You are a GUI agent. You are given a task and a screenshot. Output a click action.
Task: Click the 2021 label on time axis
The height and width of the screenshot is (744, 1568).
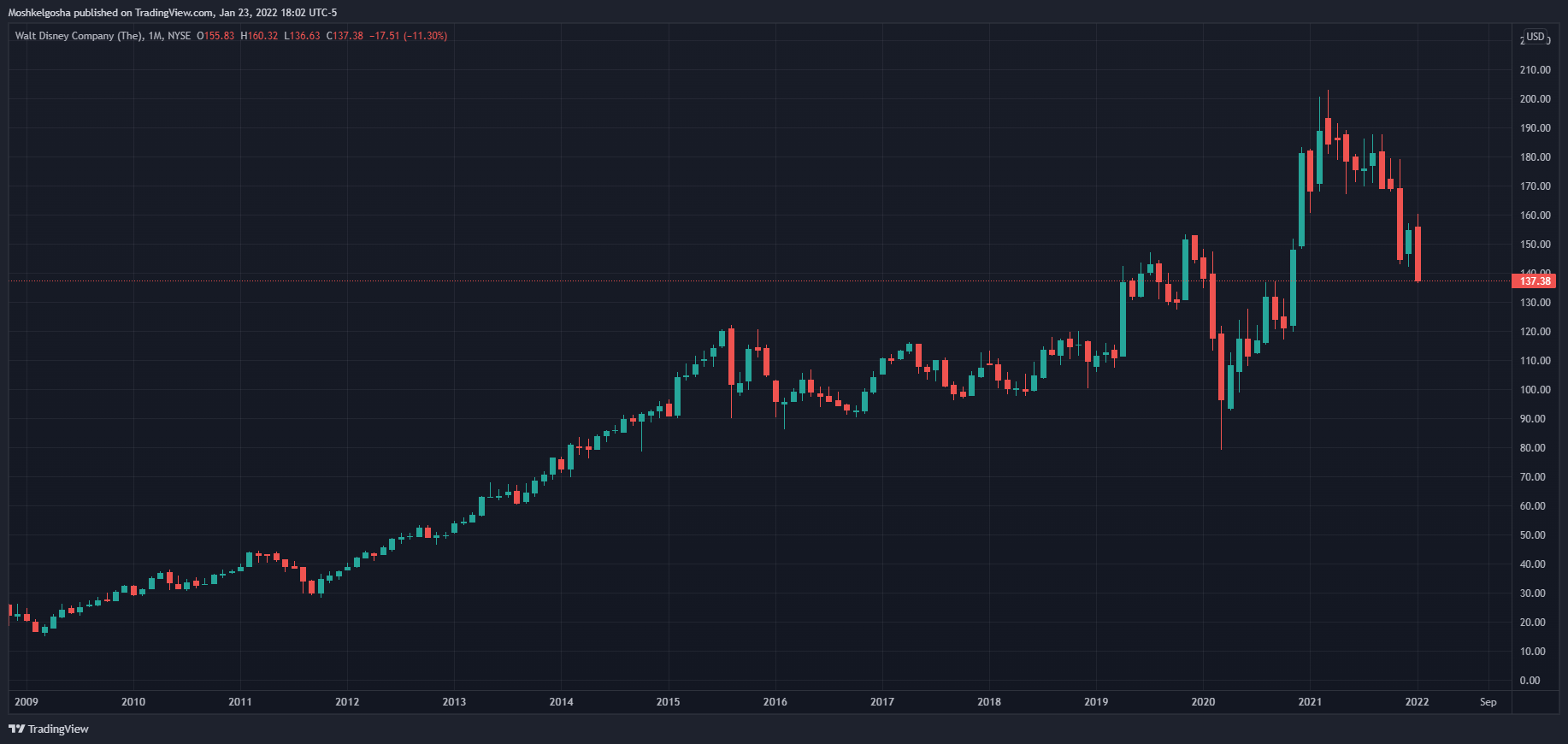pyautogui.click(x=1310, y=702)
